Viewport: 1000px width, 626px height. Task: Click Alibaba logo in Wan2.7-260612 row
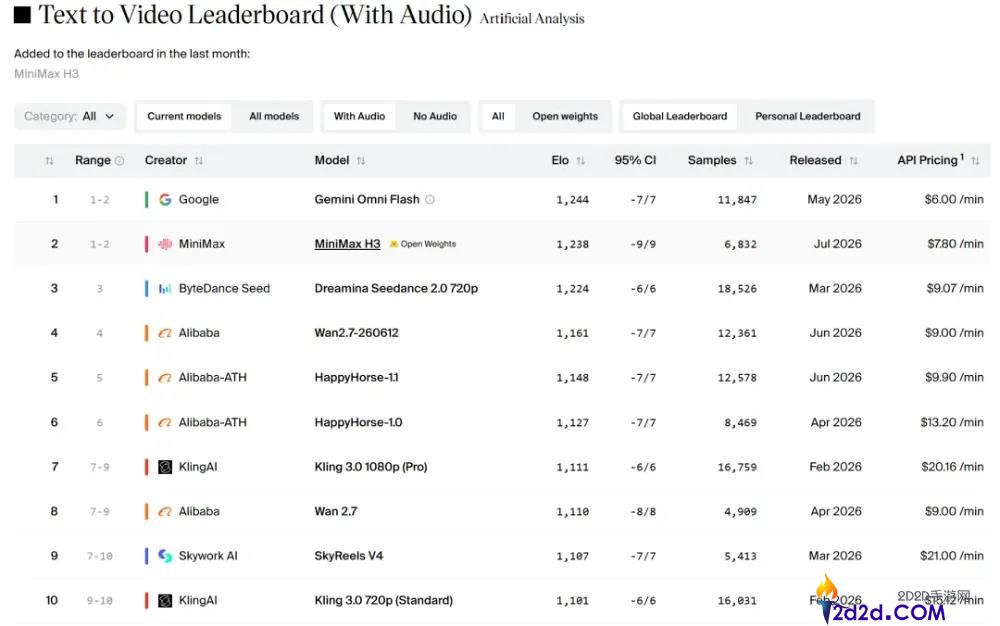coord(165,333)
